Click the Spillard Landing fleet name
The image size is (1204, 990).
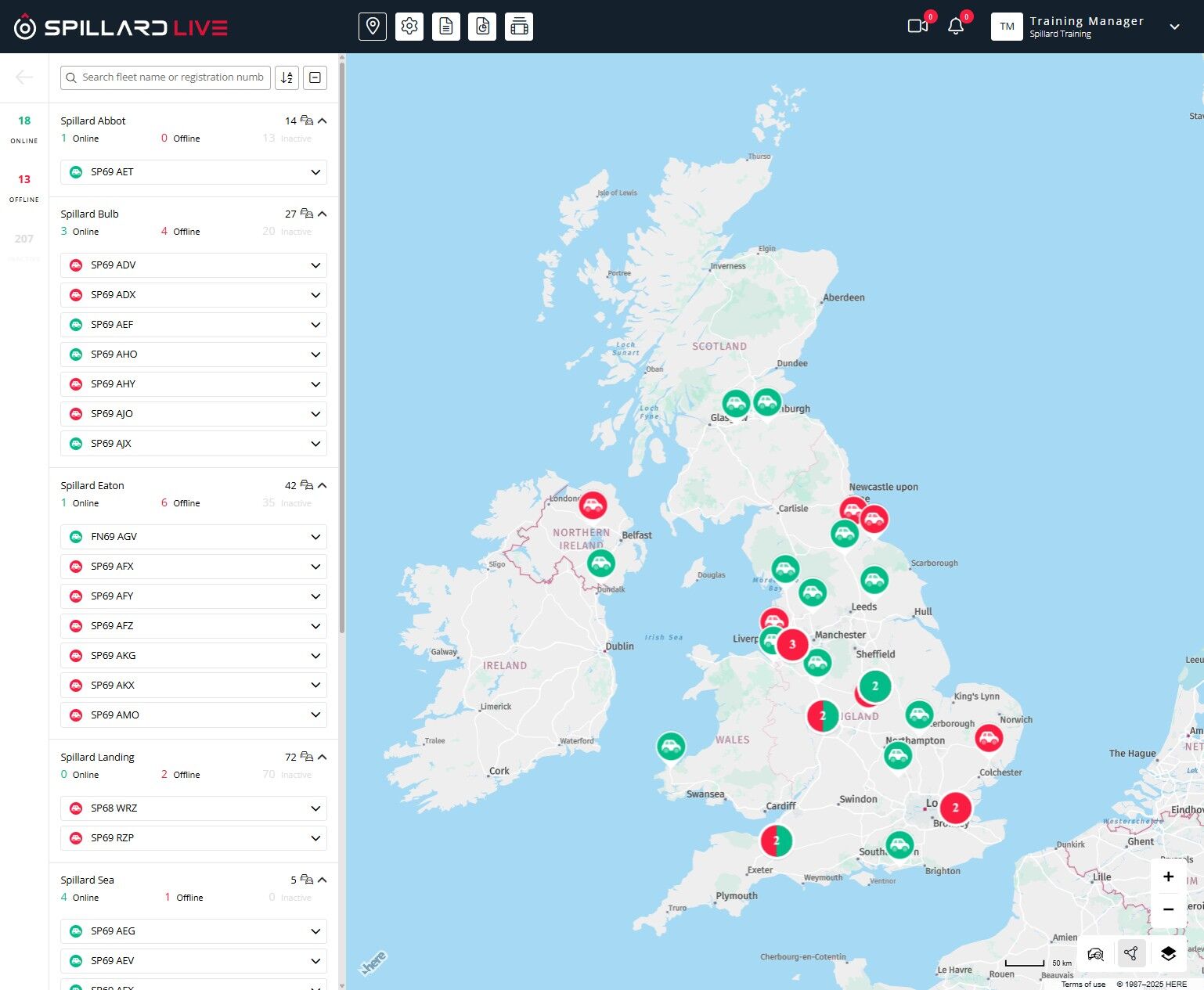98,757
